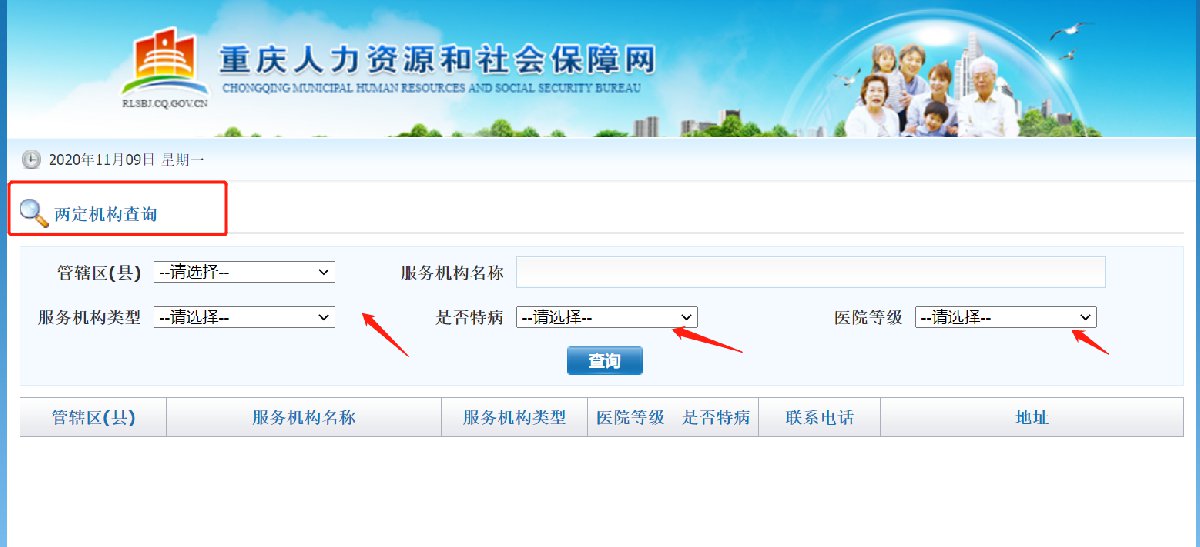Click the 是否特病 column header
This screenshot has height=547, width=1200.
(716, 418)
